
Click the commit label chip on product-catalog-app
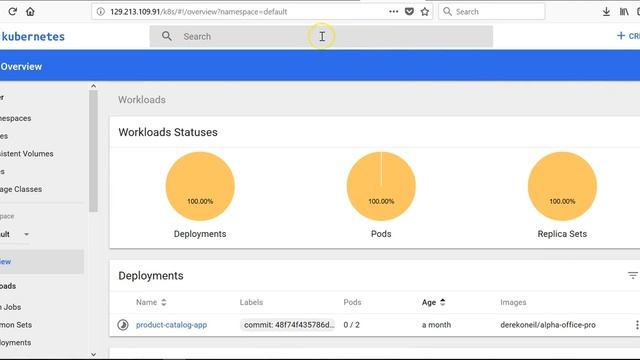pyautogui.click(x=288, y=325)
